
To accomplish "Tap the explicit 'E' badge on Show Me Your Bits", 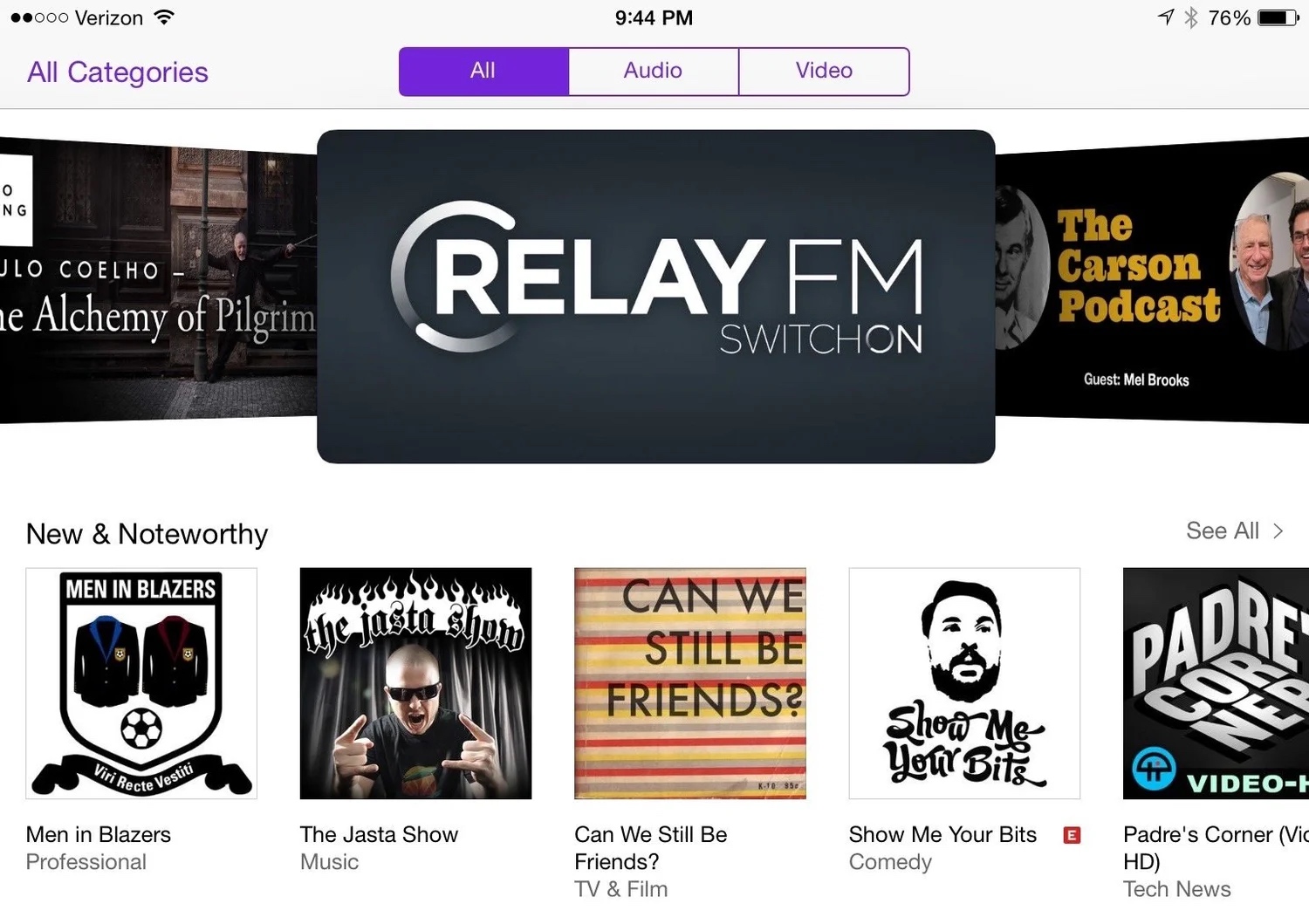I will 1072,835.
